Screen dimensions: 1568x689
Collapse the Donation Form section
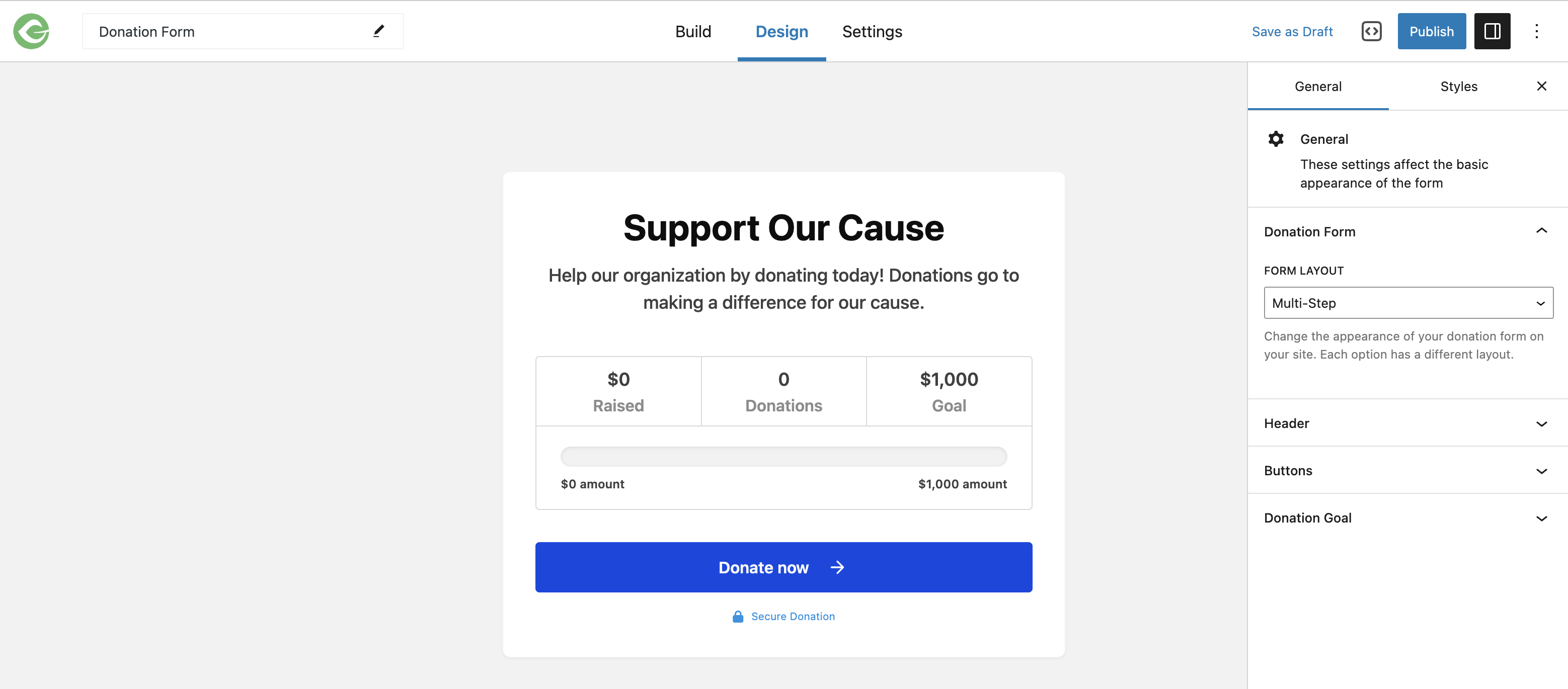1541,230
